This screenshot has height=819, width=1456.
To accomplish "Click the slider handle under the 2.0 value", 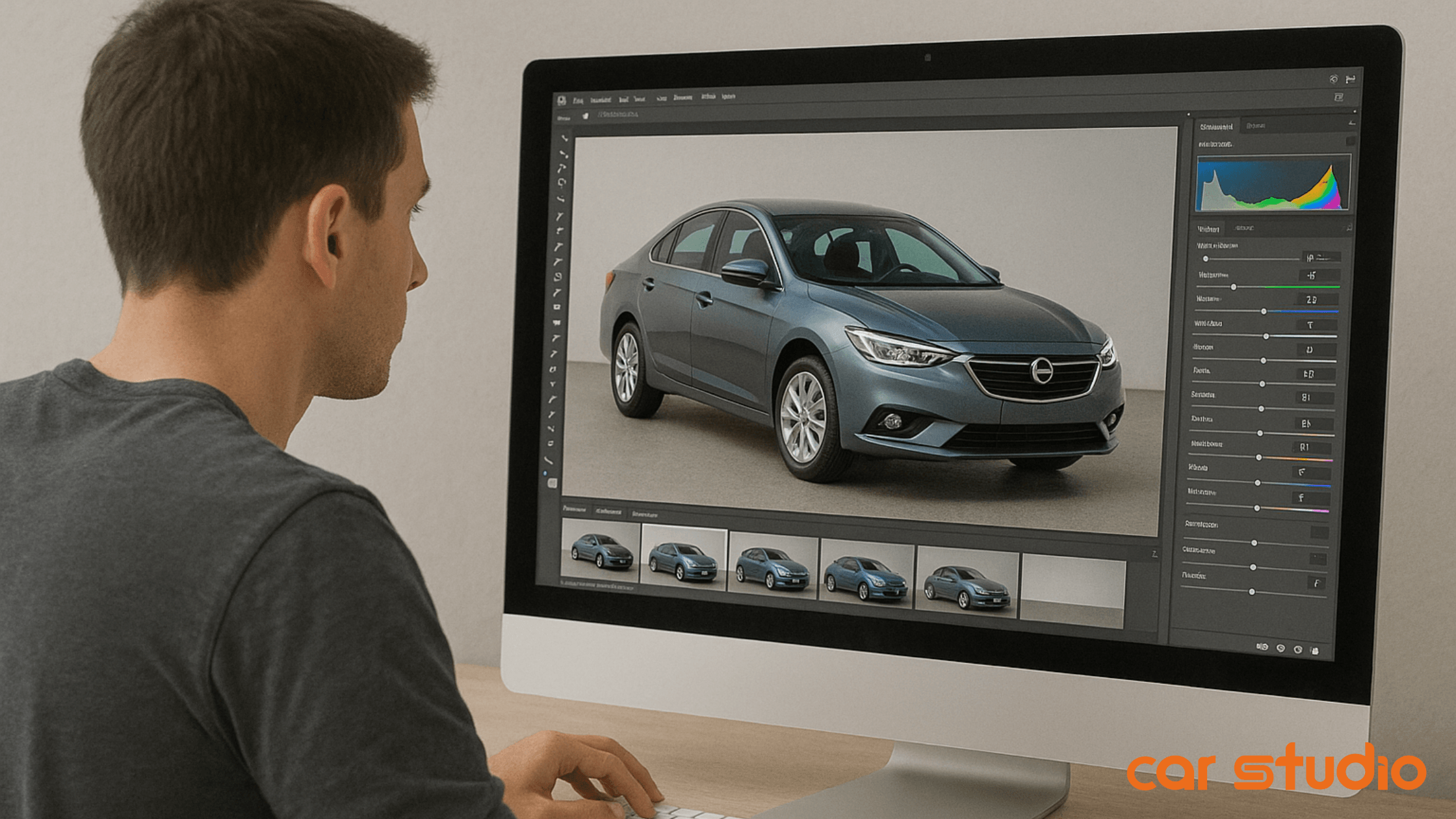I will 1264,311.
